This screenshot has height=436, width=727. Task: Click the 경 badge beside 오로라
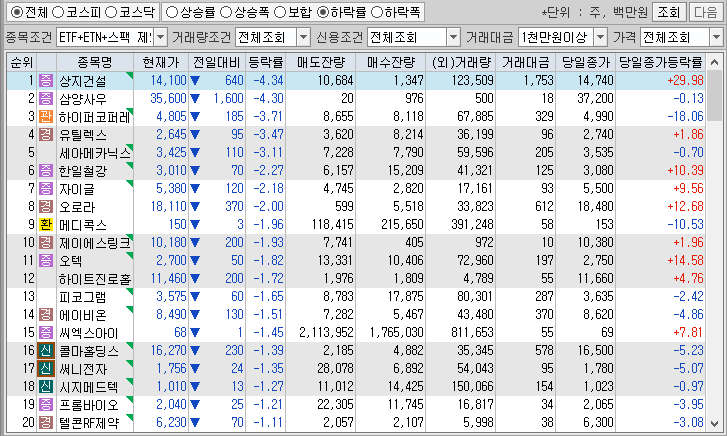[x=46, y=206]
